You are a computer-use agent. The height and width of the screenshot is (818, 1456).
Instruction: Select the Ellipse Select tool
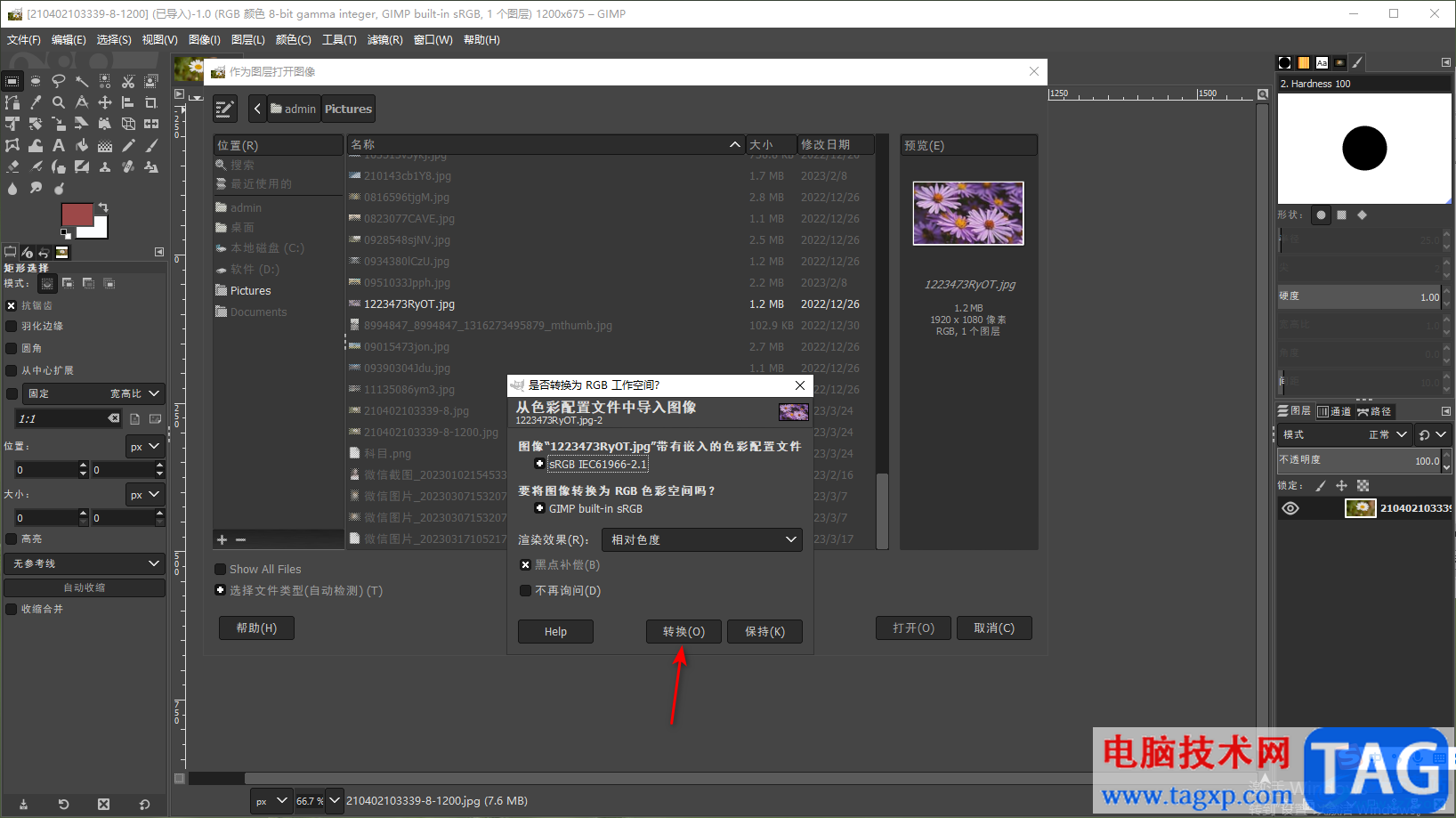pos(35,81)
